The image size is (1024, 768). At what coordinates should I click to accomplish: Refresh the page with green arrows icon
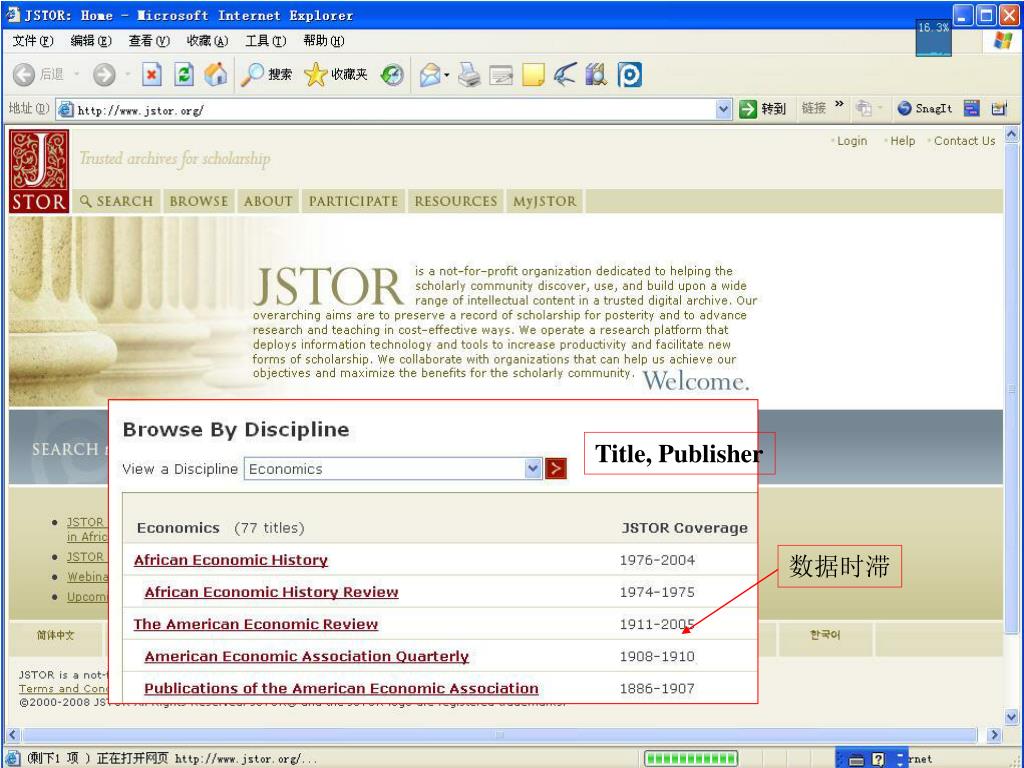pyautogui.click(x=184, y=74)
